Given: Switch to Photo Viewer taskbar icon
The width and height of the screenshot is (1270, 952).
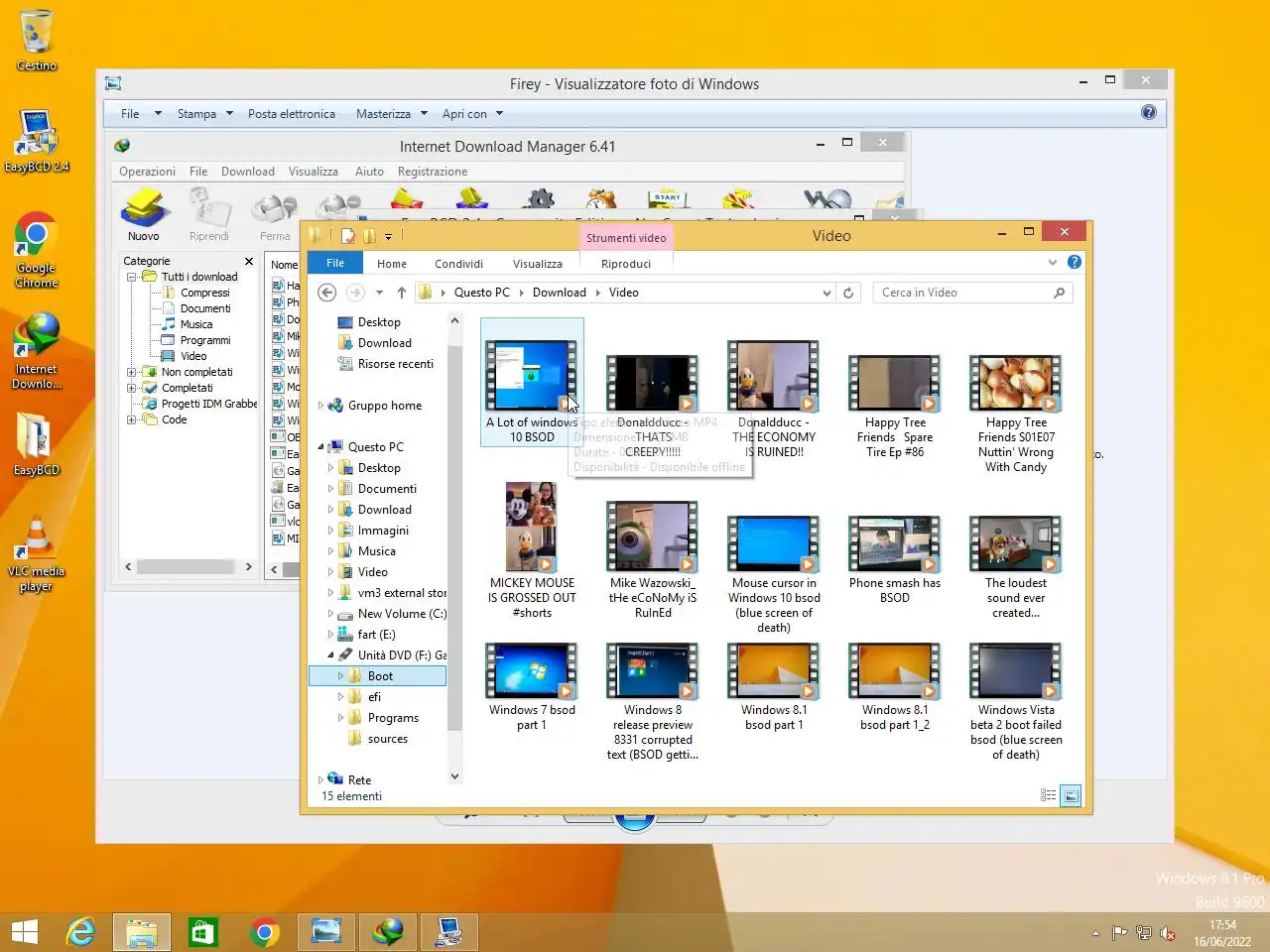Looking at the screenshot, I should pyautogui.click(x=326, y=932).
